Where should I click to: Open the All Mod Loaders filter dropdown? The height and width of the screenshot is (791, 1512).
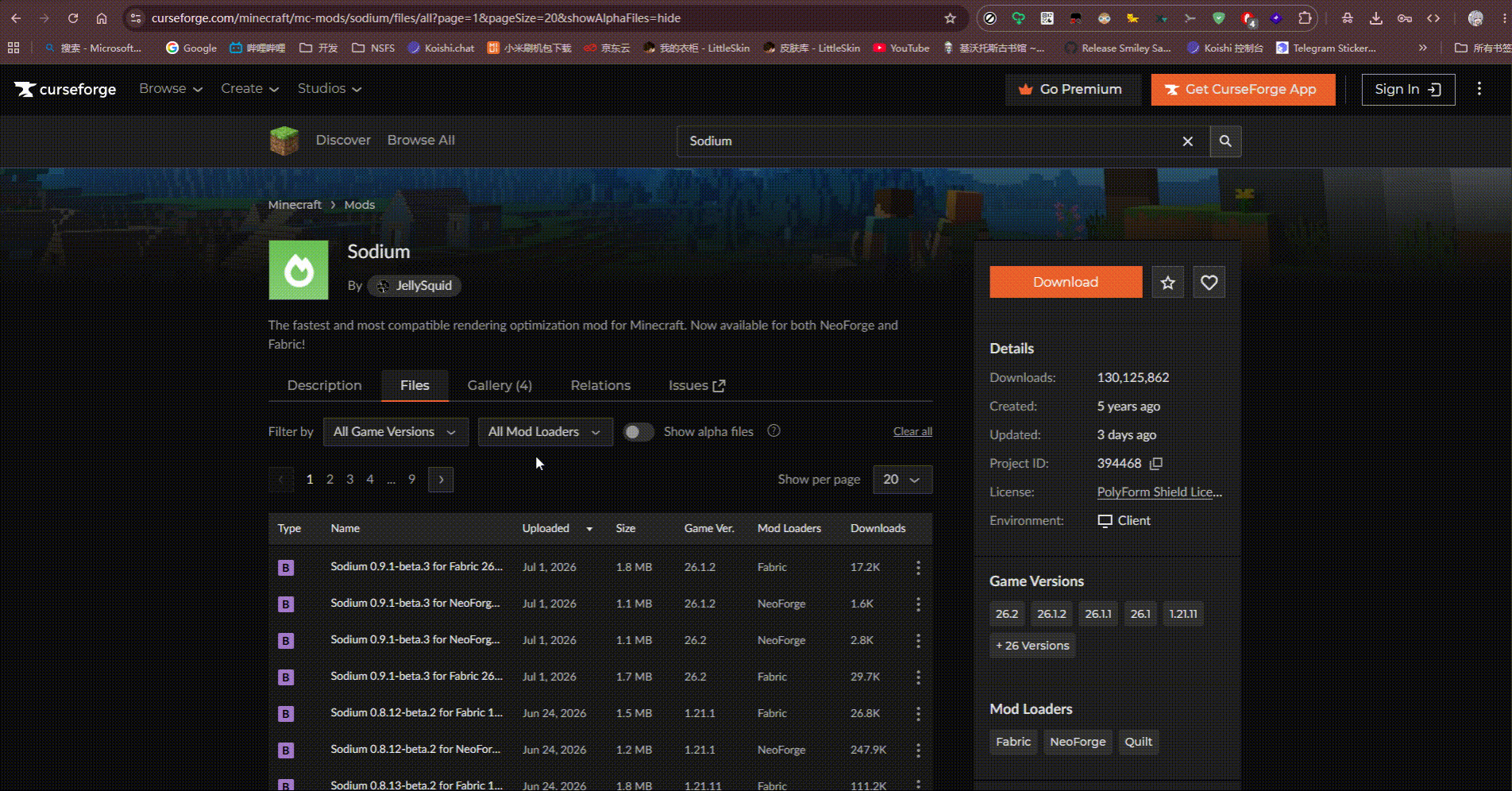click(546, 432)
